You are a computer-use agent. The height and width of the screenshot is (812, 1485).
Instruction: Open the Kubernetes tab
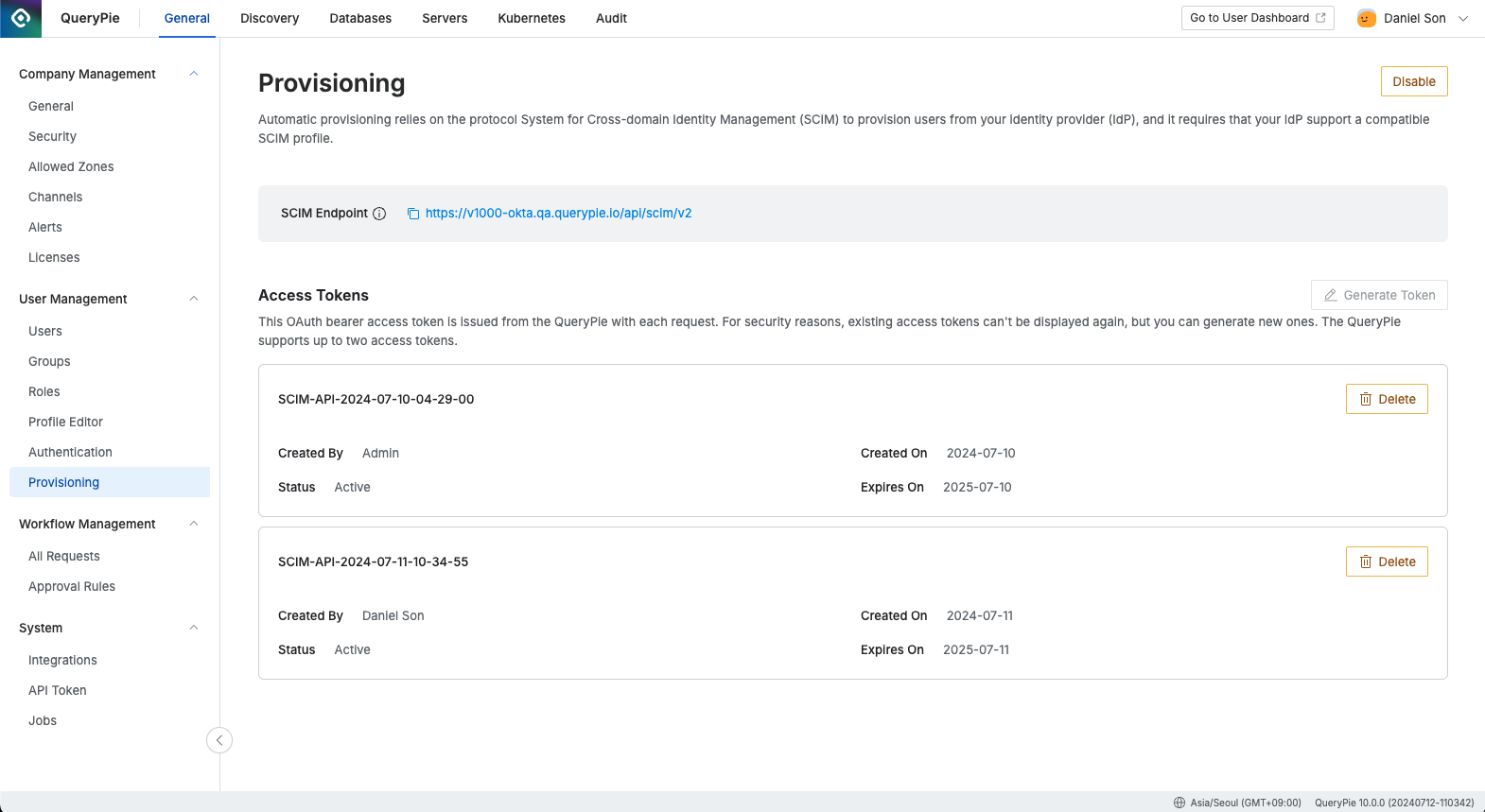[532, 18]
